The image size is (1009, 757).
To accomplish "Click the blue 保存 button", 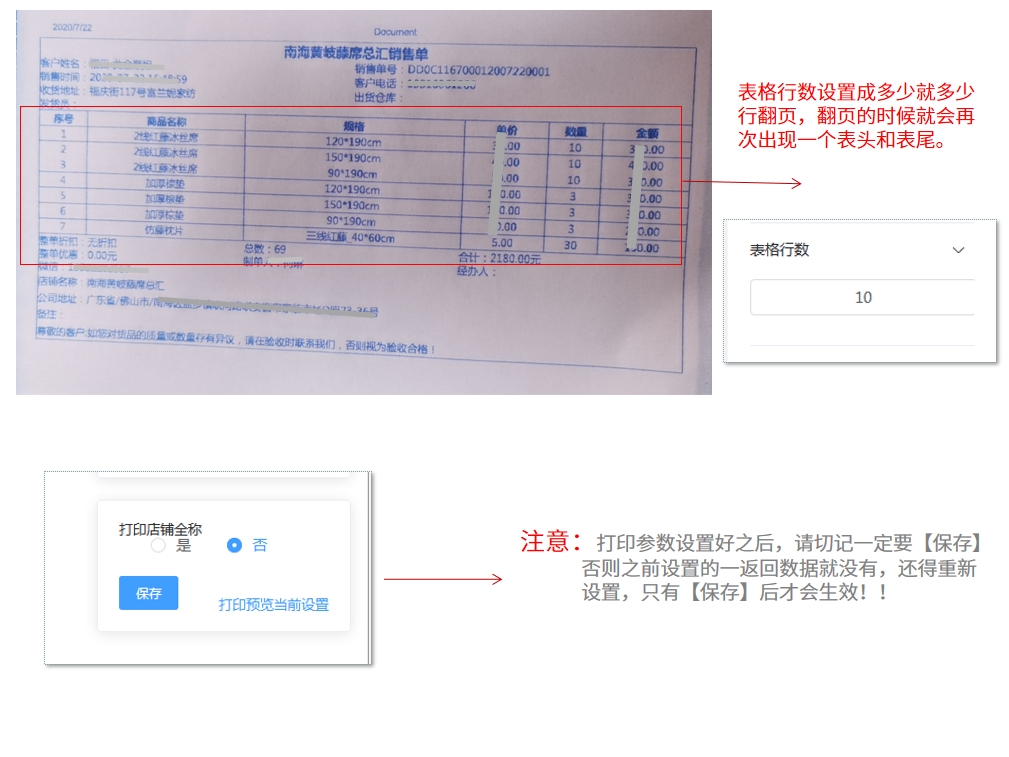I will pyautogui.click(x=148, y=593).
